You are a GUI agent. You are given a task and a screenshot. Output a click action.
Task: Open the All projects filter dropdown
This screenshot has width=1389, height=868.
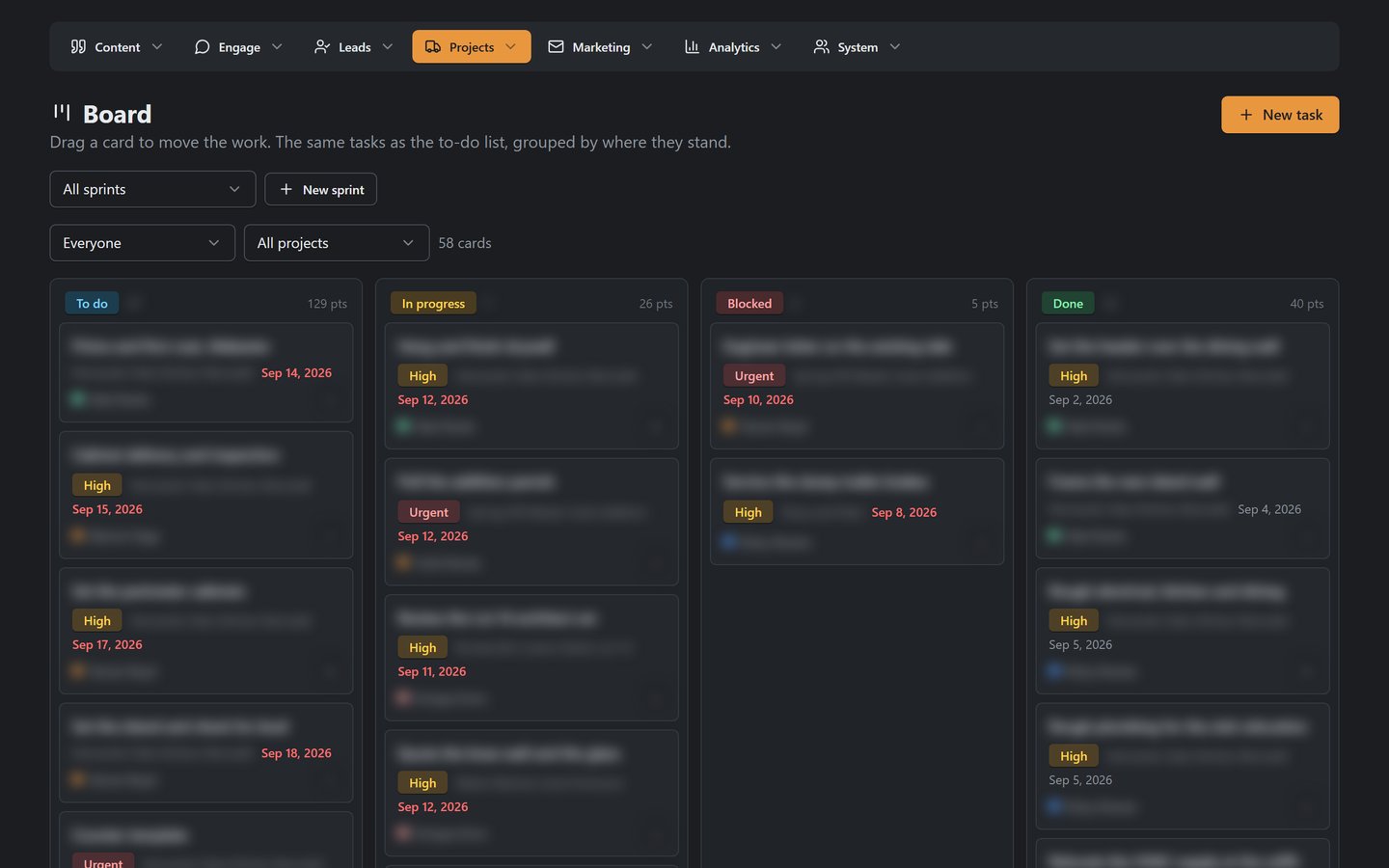(337, 243)
